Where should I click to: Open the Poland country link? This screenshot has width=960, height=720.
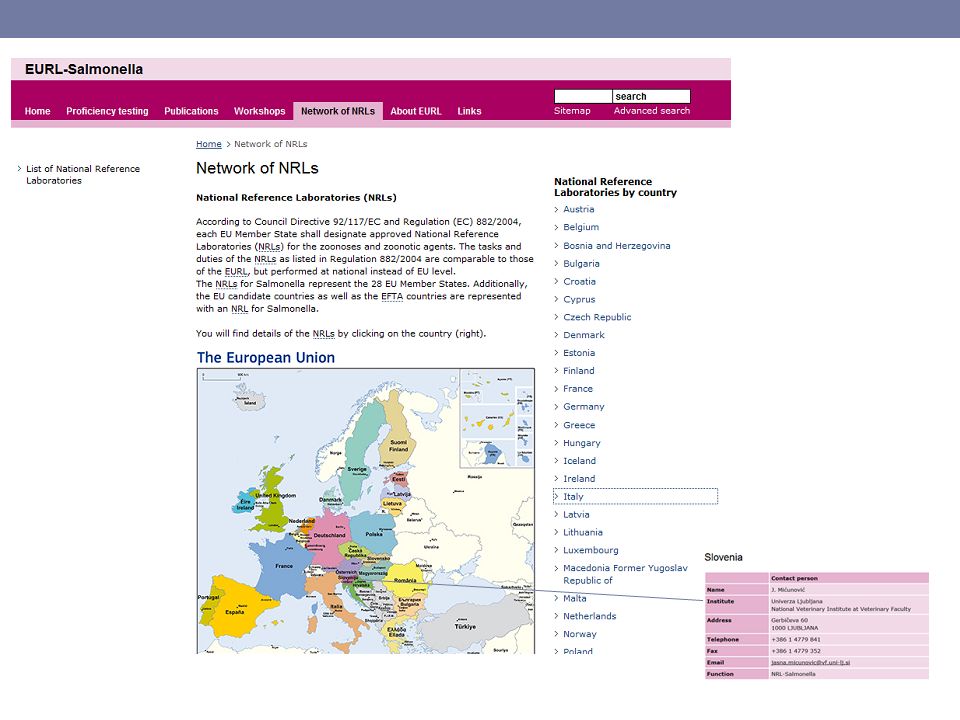(577, 651)
